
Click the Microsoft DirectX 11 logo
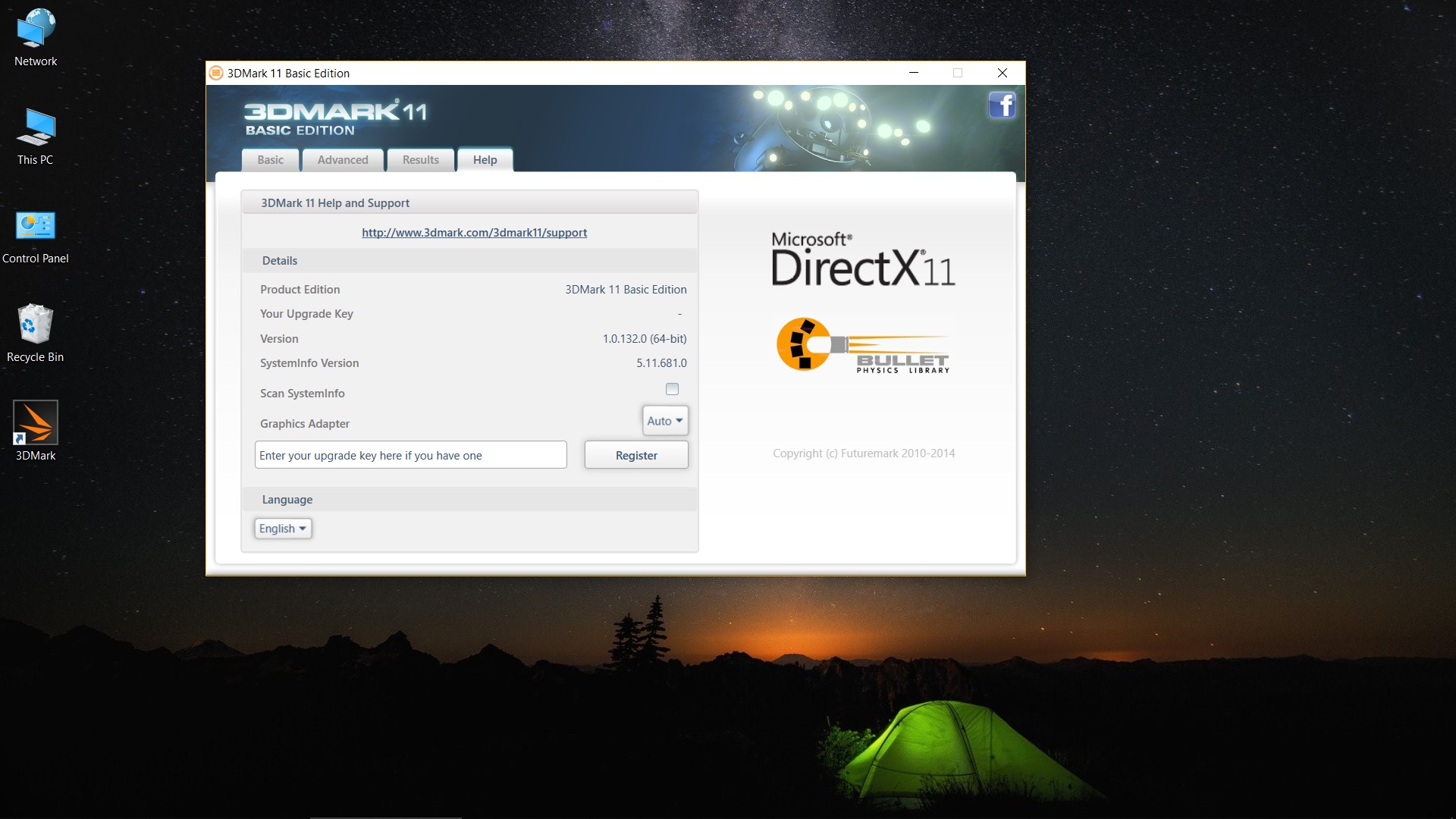tap(863, 259)
